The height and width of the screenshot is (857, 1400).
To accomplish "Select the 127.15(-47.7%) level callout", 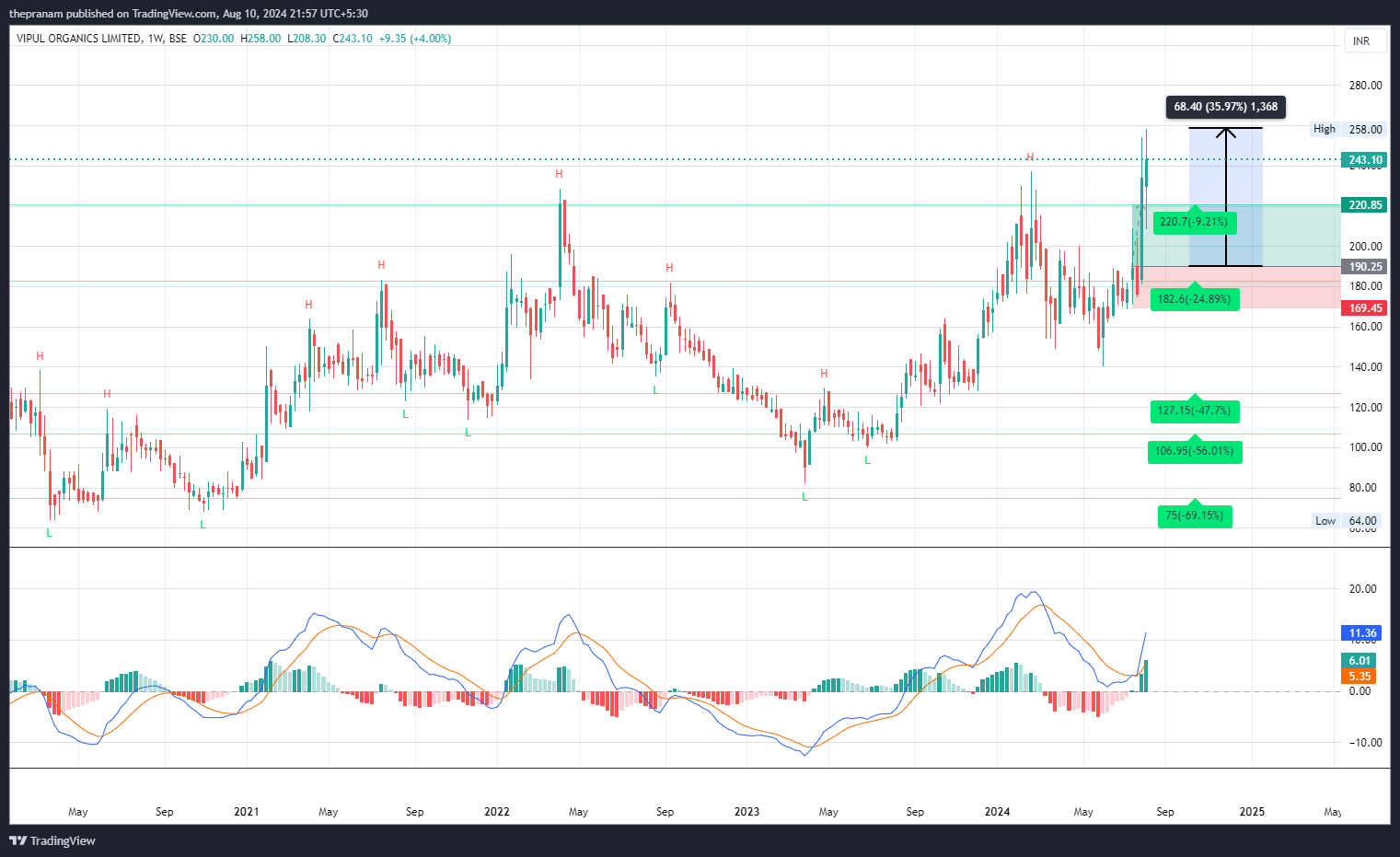I will tap(1194, 411).
